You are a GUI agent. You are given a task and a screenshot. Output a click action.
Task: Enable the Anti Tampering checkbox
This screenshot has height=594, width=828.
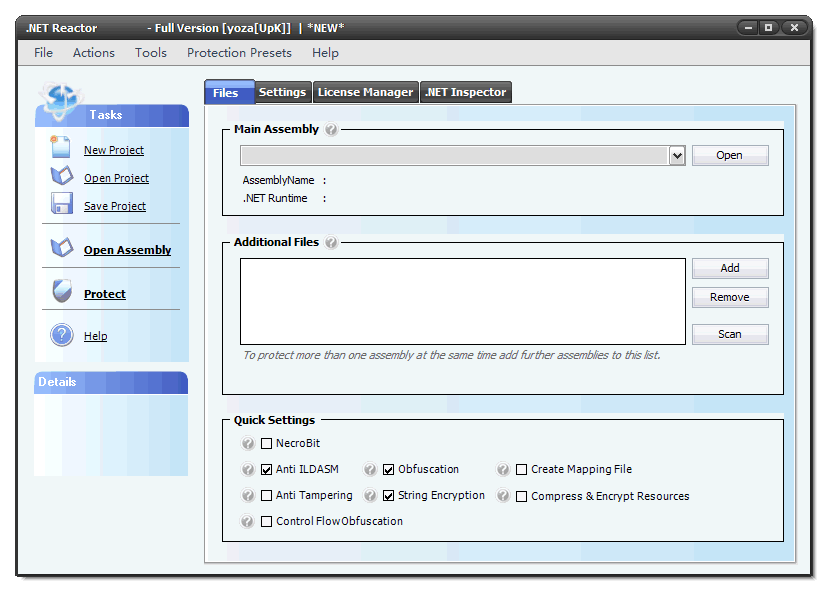(x=267, y=495)
